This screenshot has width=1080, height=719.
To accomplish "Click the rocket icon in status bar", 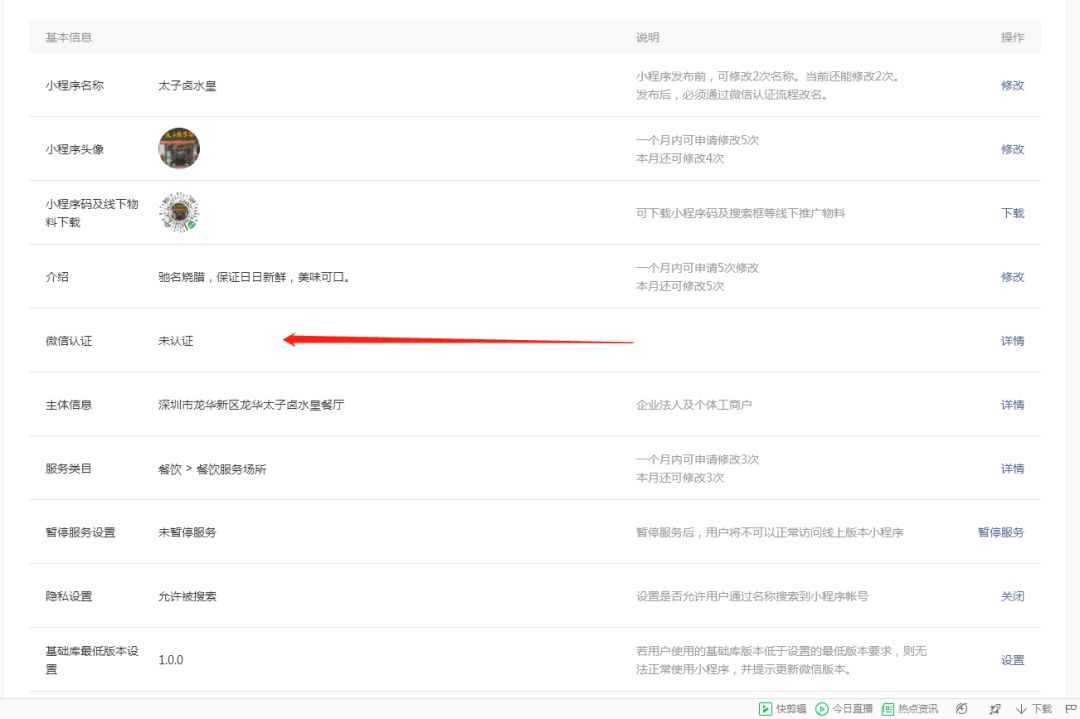I will [x=995, y=709].
